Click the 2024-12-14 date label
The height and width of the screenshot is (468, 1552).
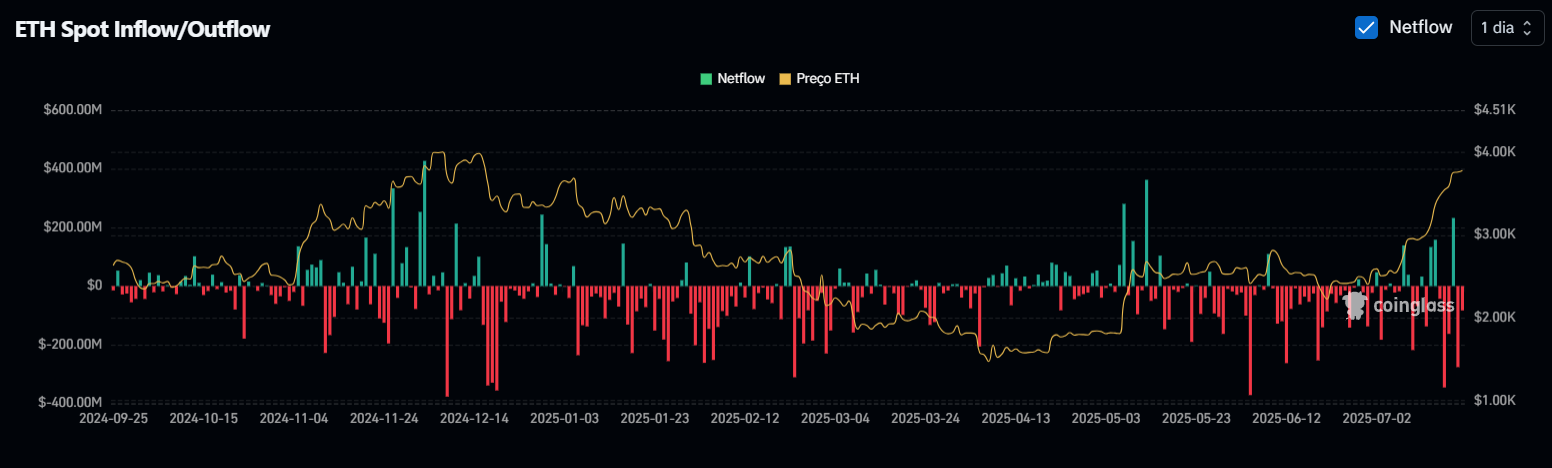[x=474, y=418]
